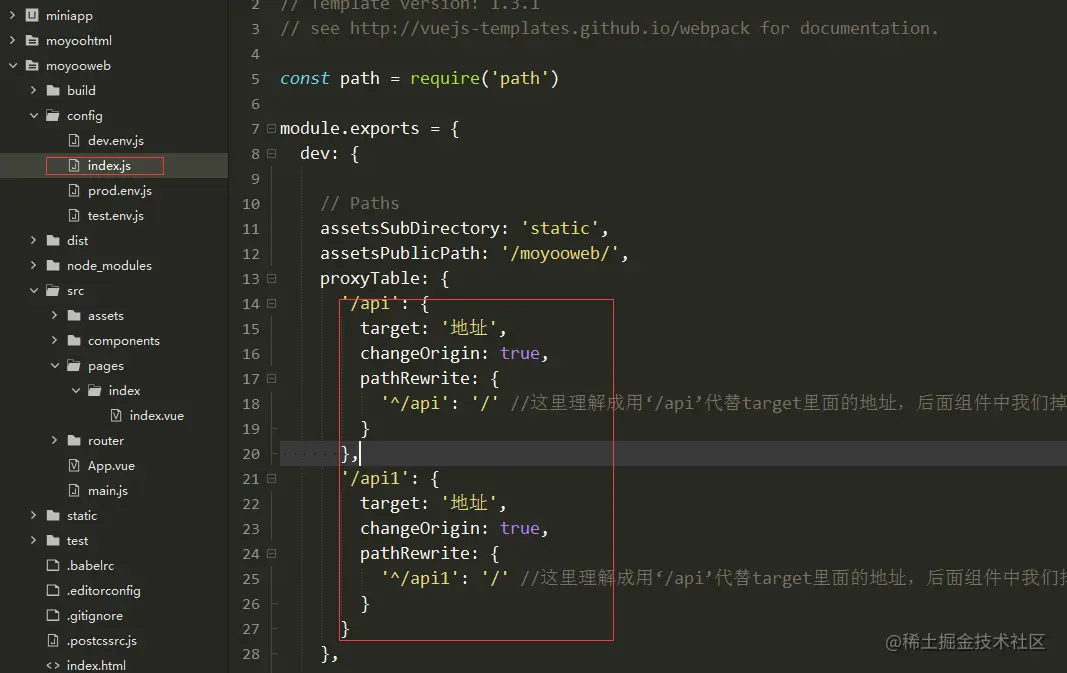Screen dimensions: 1067x673
Task: Collapse the src folder arrow
Action: tap(33, 291)
